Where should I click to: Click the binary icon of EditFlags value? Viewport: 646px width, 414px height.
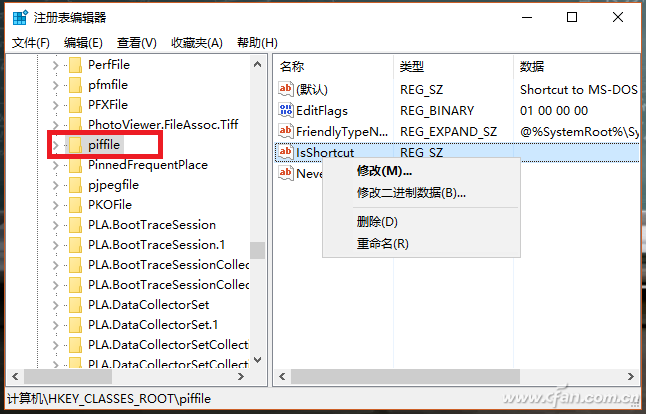point(286,110)
